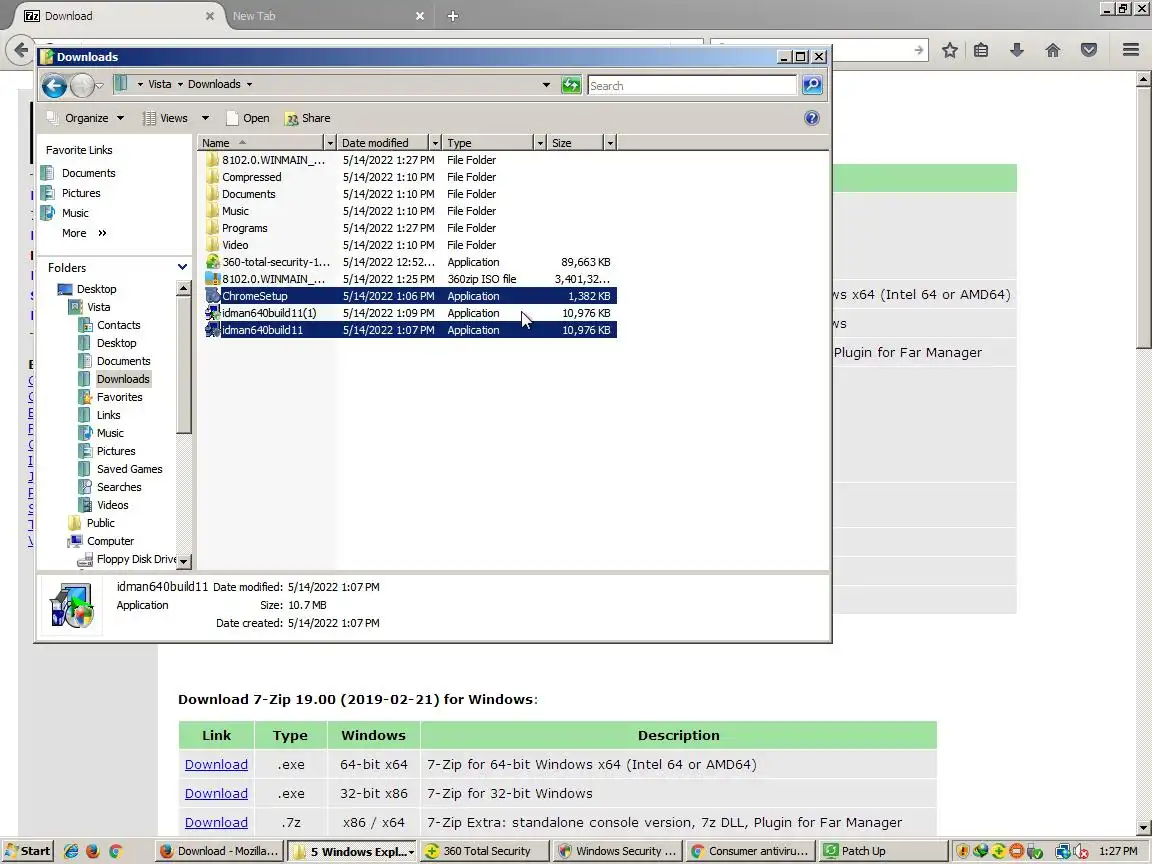1152x864 pixels.
Task: Open the recent pages dropdown arrow
Action: coord(100,86)
